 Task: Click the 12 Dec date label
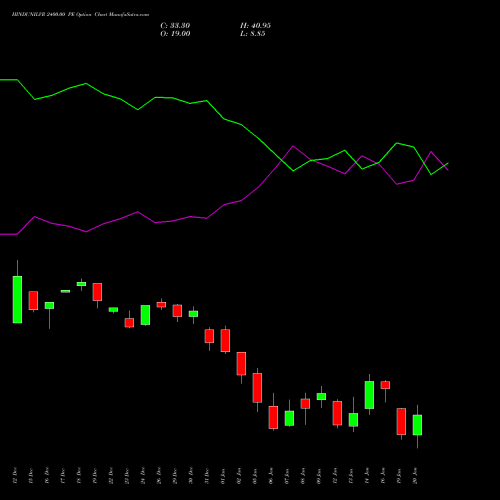(x=15, y=476)
